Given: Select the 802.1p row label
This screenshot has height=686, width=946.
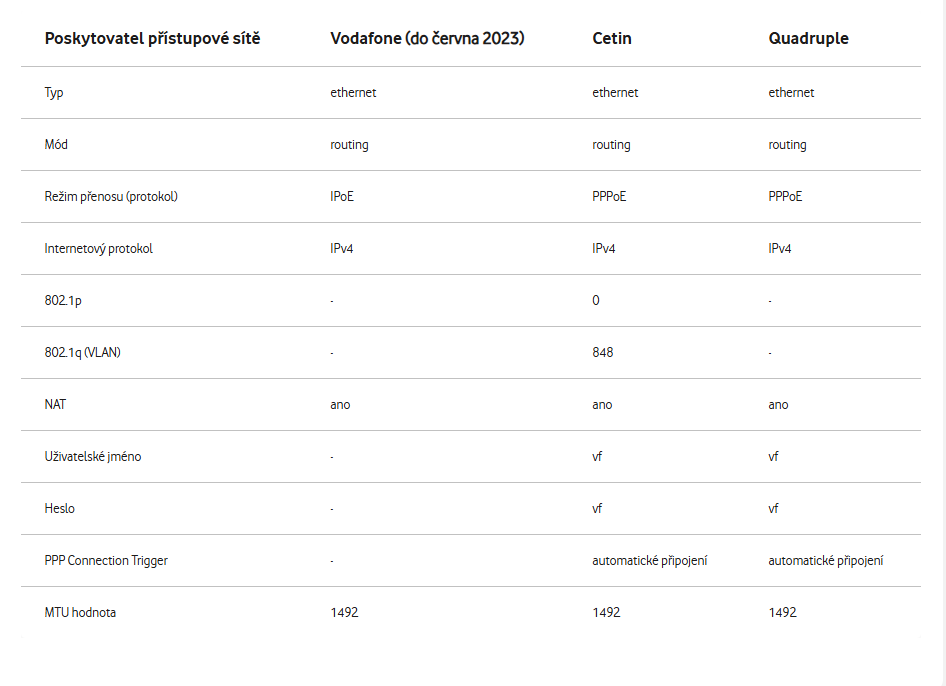Looking at the screenshot, I should tap(63, 301).
